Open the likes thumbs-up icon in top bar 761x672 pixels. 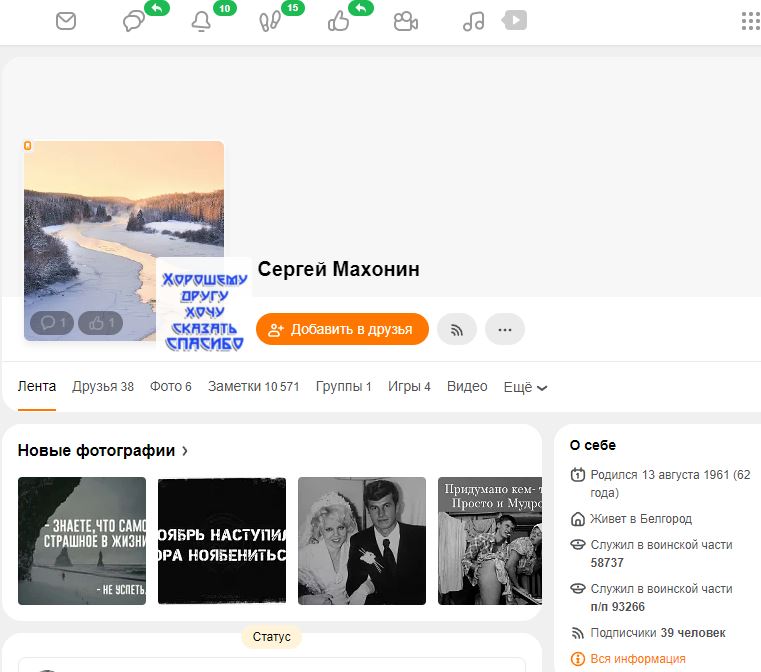point(338,21)
